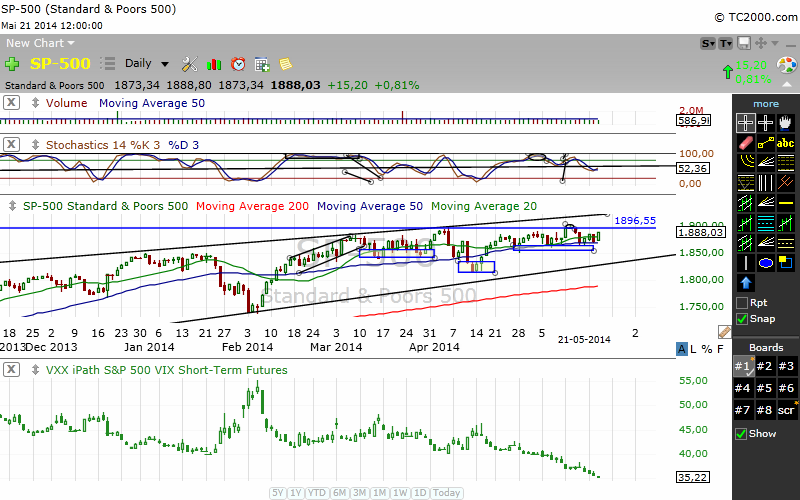Screen dimensions: 800x500
Task: Select the yellow trendline drawing tool
Action: tap(765, 143)
